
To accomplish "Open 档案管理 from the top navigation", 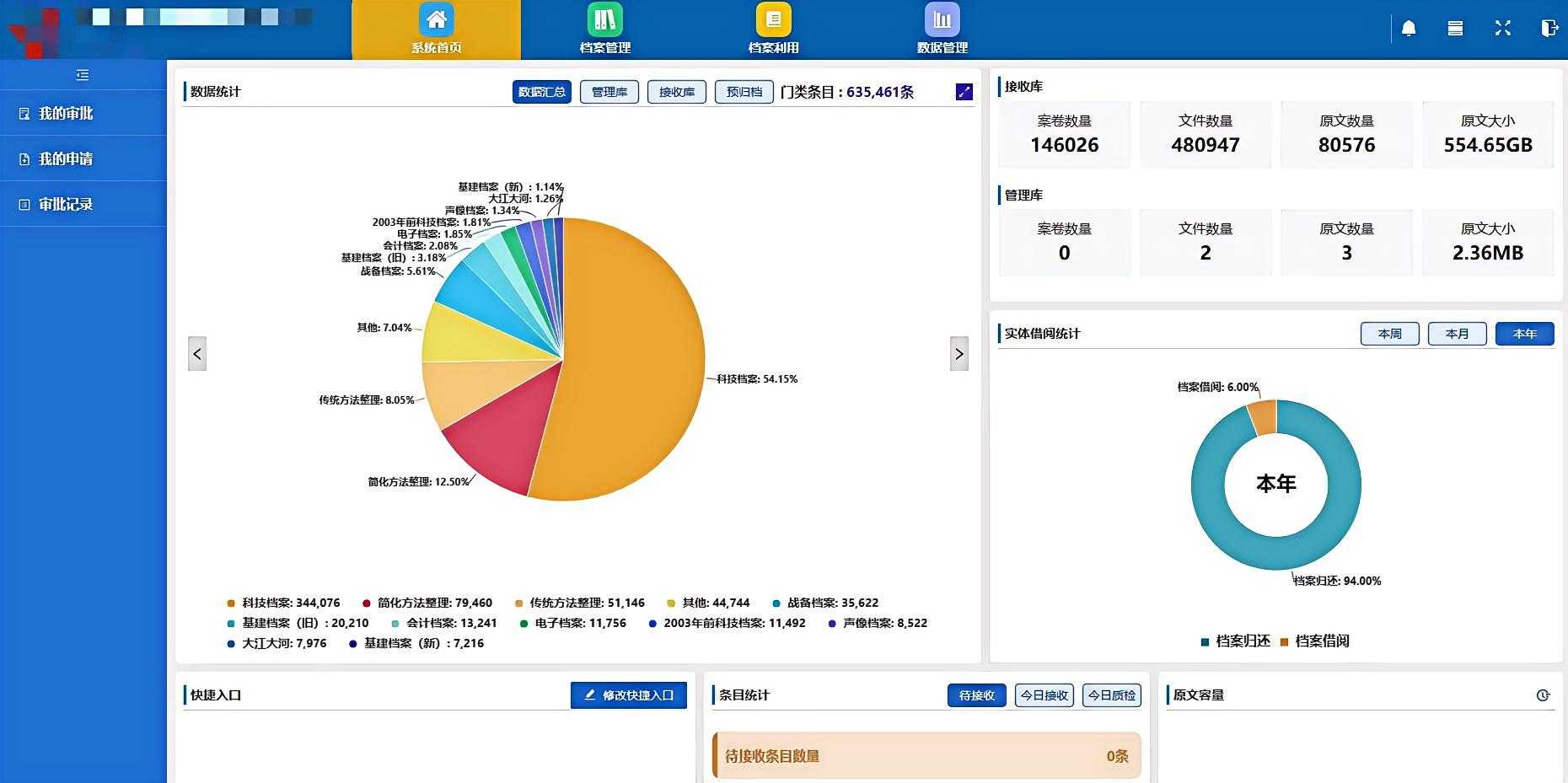I will (x=604, y=29).
